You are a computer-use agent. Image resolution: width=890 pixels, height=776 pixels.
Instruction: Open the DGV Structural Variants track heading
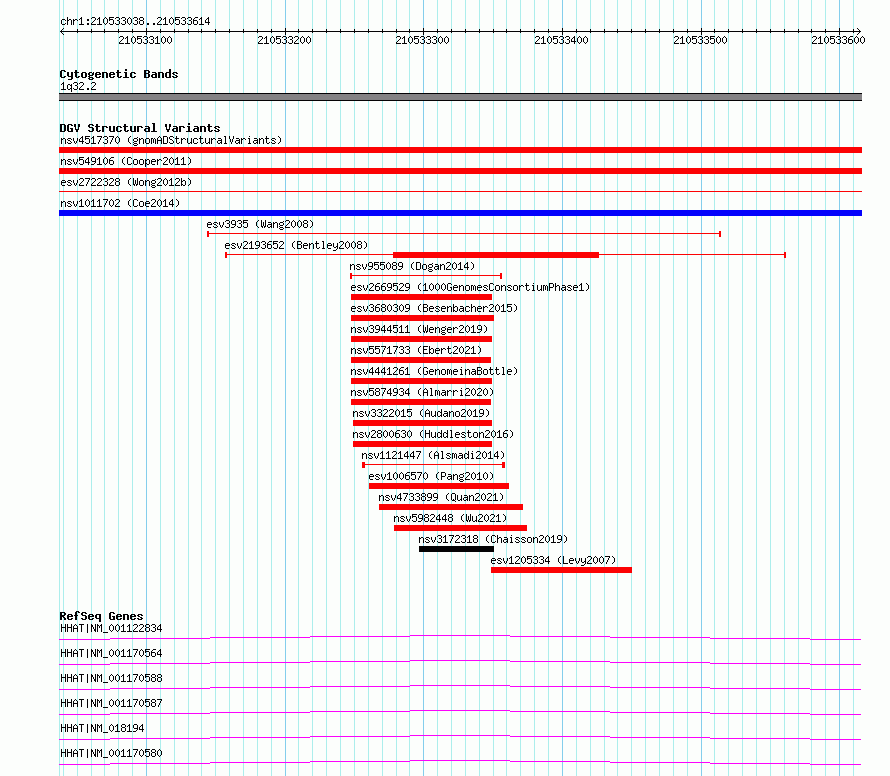click(x=140, y=128)
